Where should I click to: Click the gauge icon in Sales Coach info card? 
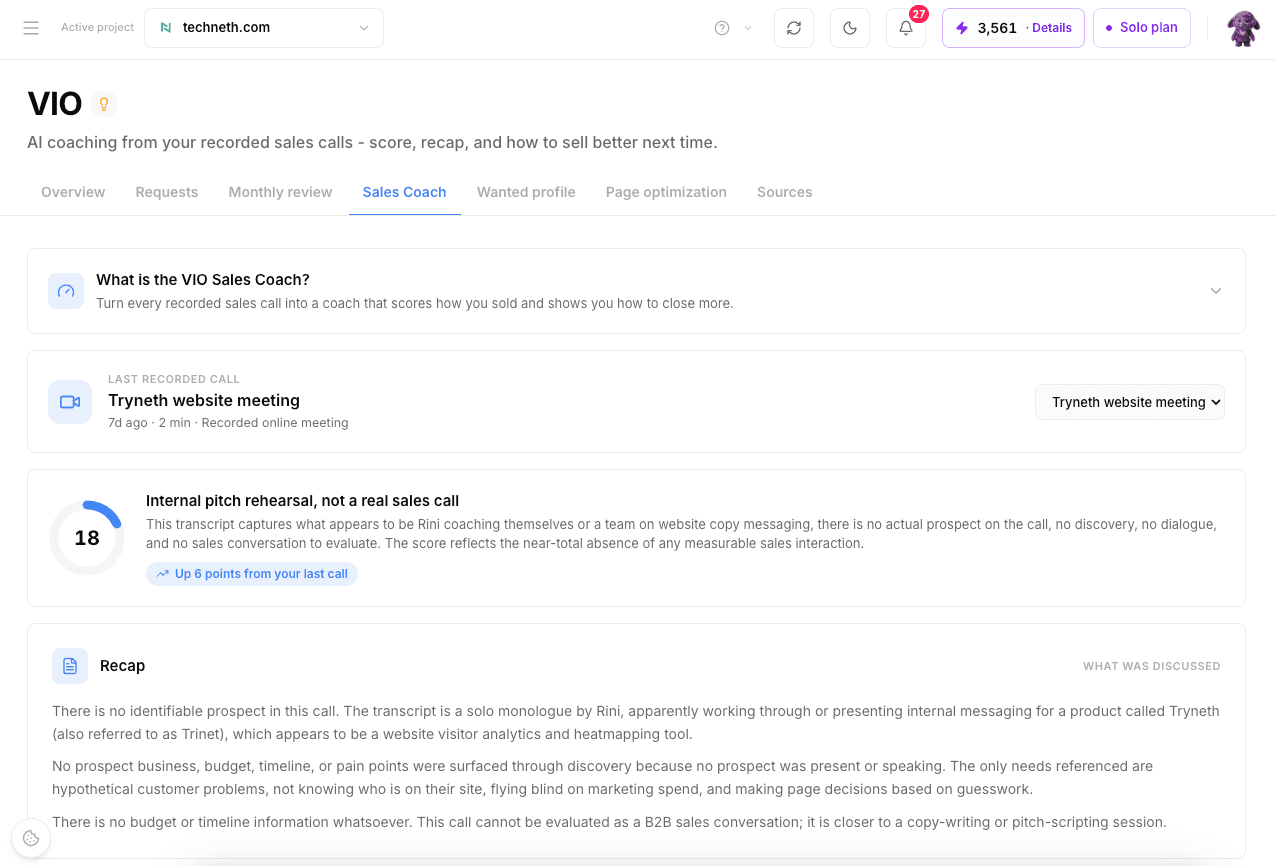point(66,291)
